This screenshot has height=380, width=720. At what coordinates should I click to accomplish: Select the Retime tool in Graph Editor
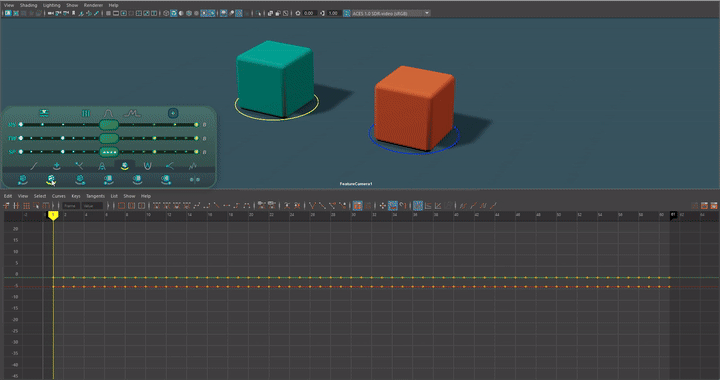click(x=46, y=206)
